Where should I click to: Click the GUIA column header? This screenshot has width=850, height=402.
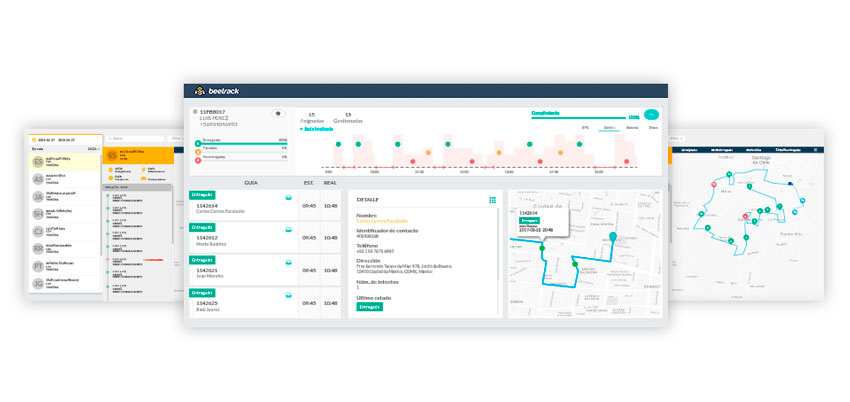click(252, 183)
